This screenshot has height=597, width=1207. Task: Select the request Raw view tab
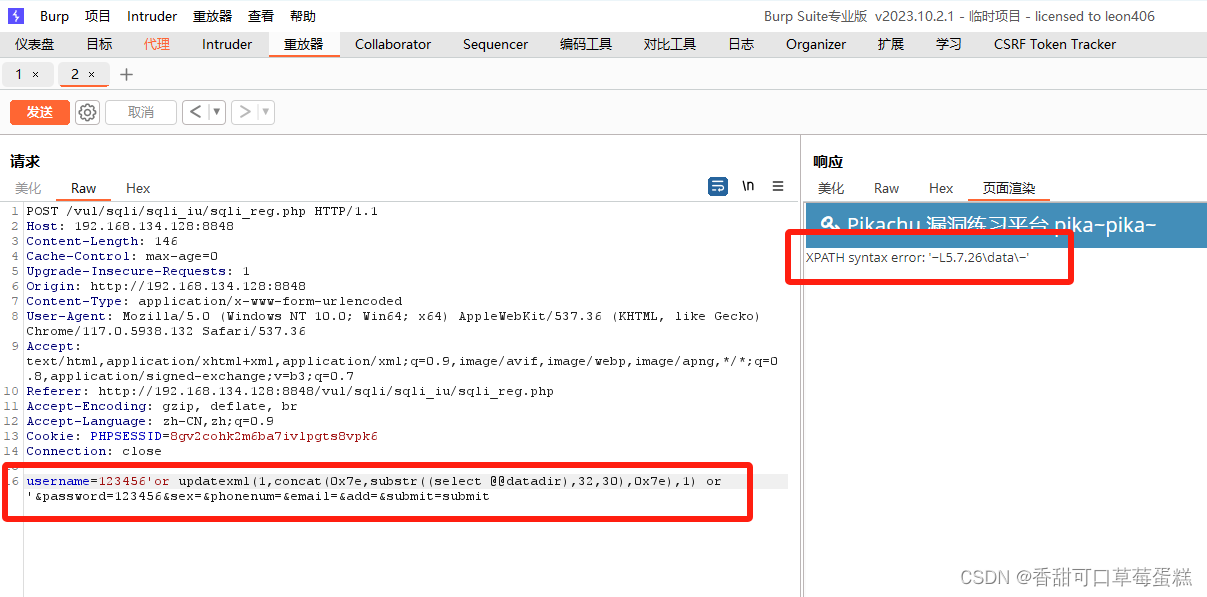click(84, 188)
